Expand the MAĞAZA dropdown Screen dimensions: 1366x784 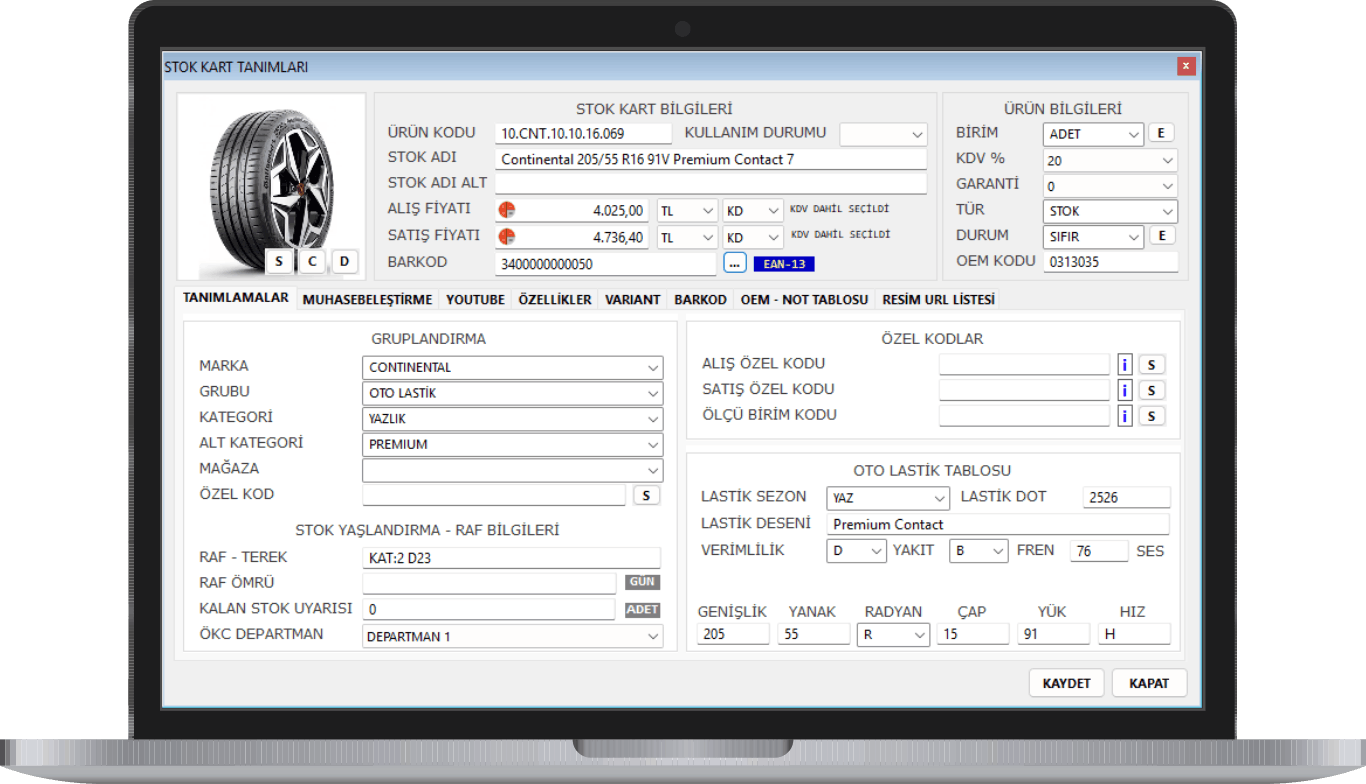click(512, 470)
